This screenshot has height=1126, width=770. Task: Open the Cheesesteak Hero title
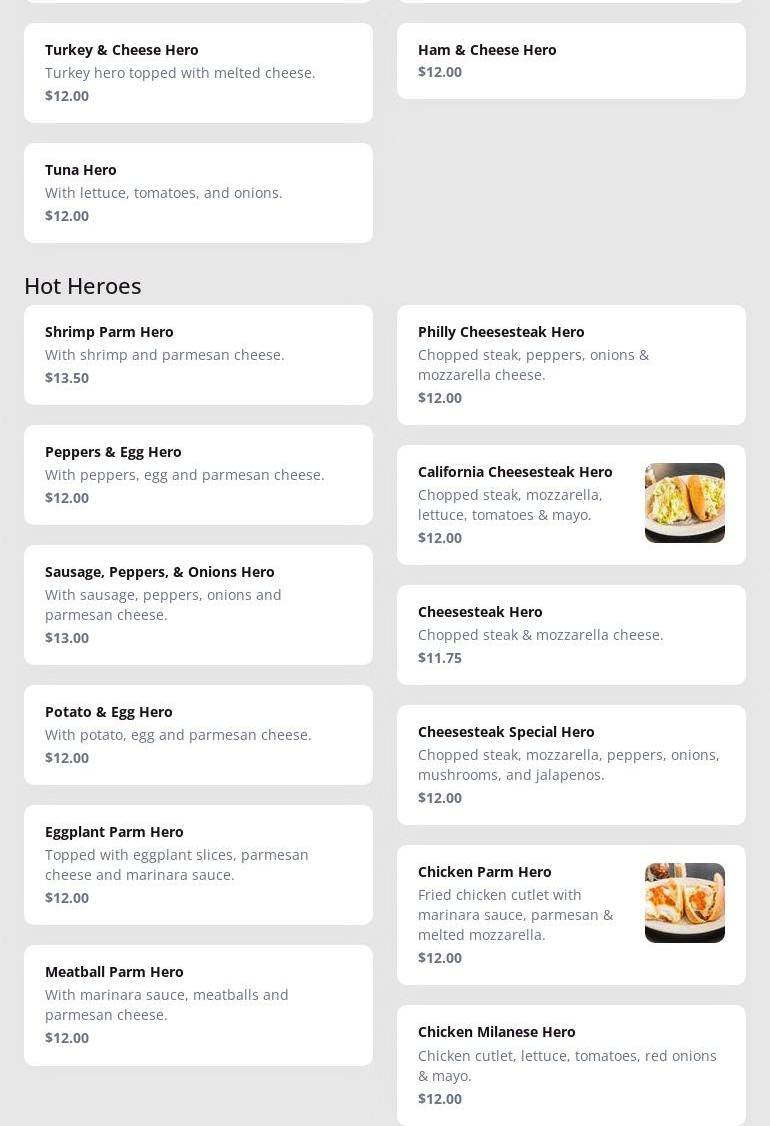[x=480, y=612]
